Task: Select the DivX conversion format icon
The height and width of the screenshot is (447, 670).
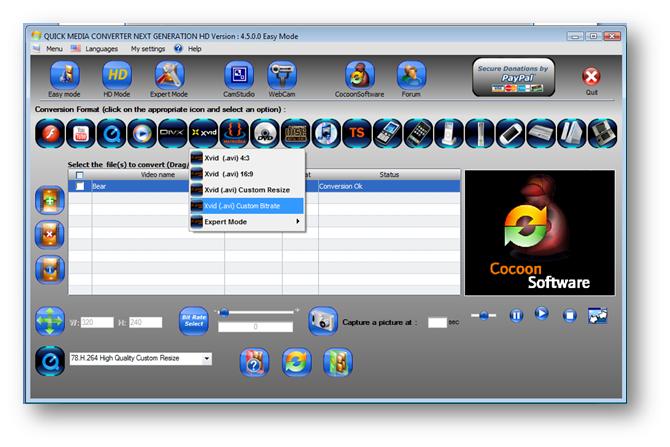Action: [x=173, y=134]
